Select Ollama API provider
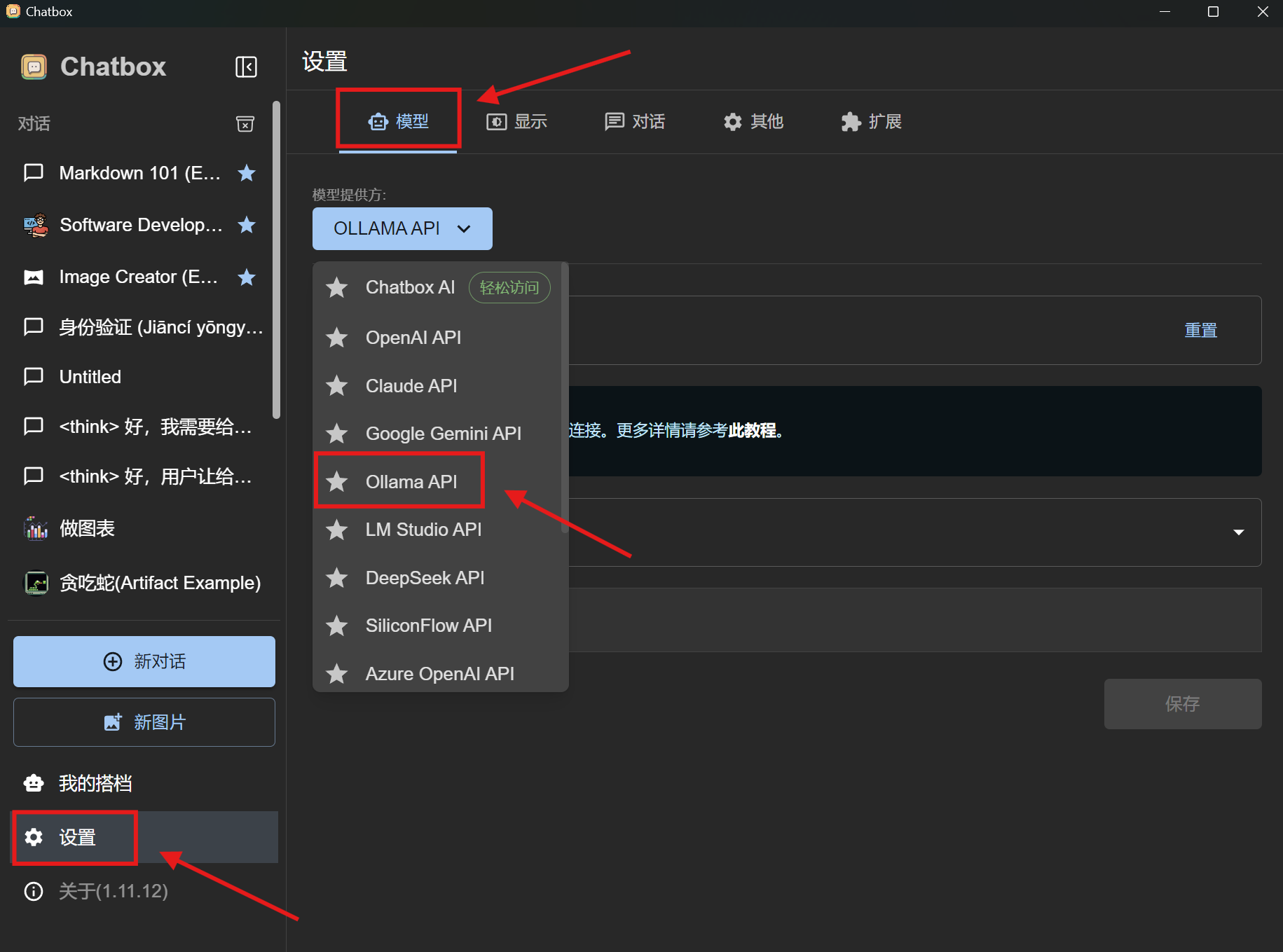Image resolution: width=1283 pixels, height=952 pixels. (437, 482)
